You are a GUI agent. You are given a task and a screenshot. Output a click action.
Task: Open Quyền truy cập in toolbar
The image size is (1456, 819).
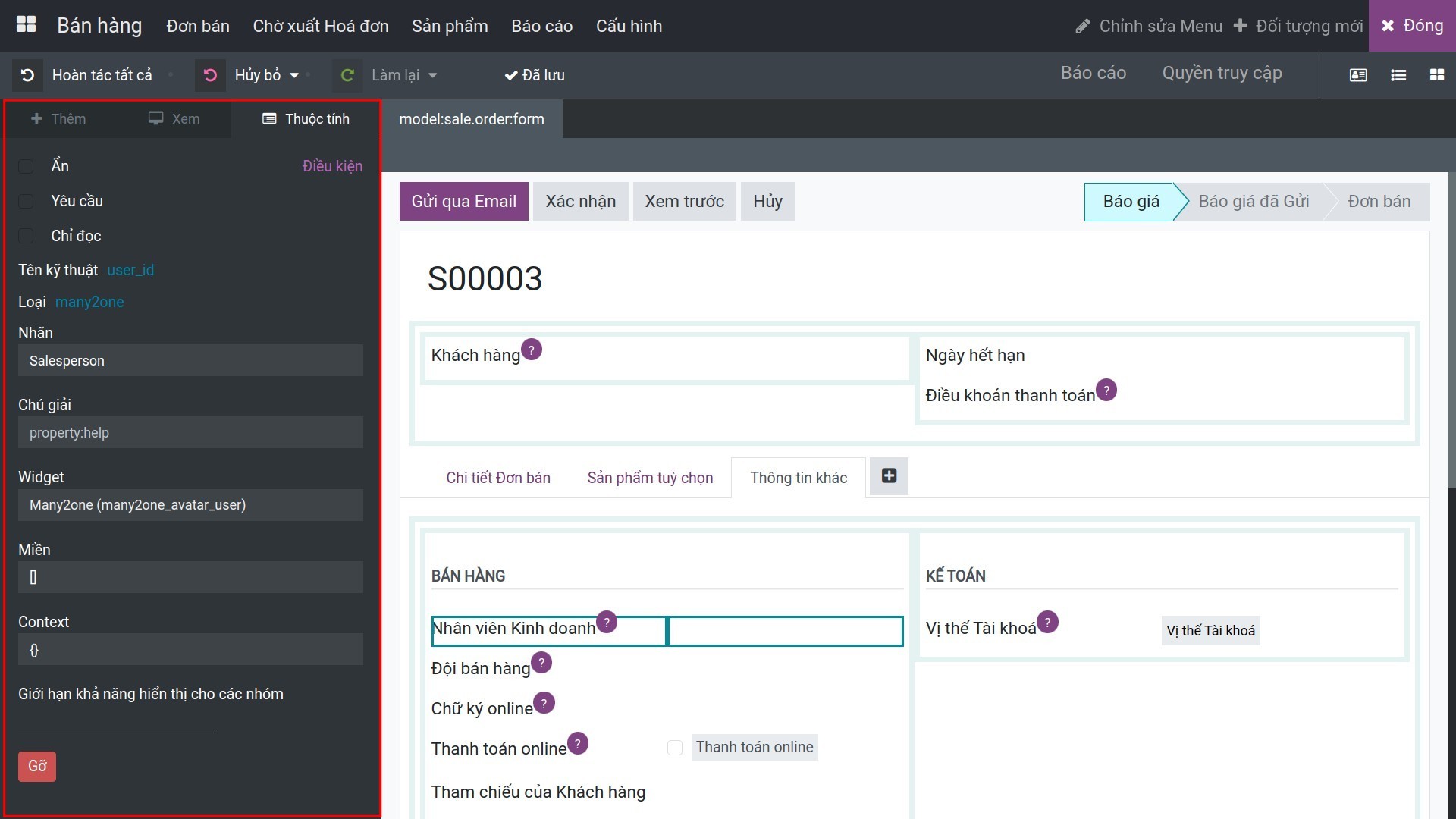pos(1222,73)
